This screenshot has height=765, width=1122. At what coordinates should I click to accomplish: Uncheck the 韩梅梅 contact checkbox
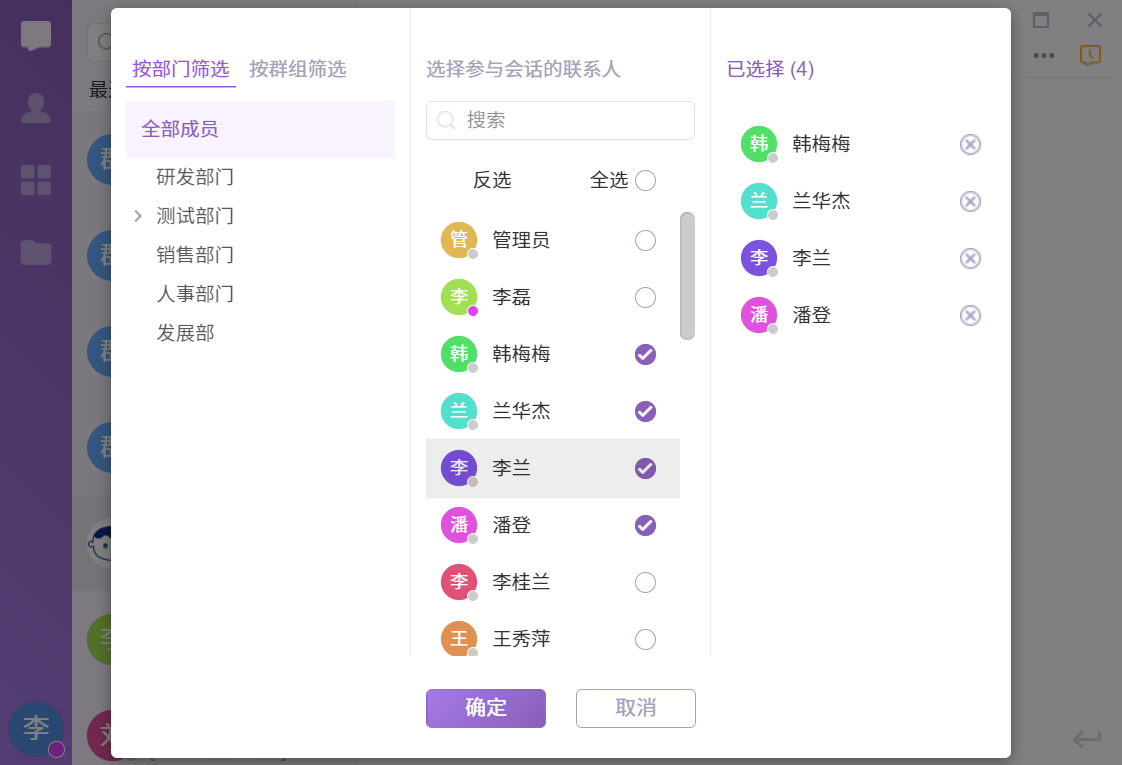coord(646,354)
